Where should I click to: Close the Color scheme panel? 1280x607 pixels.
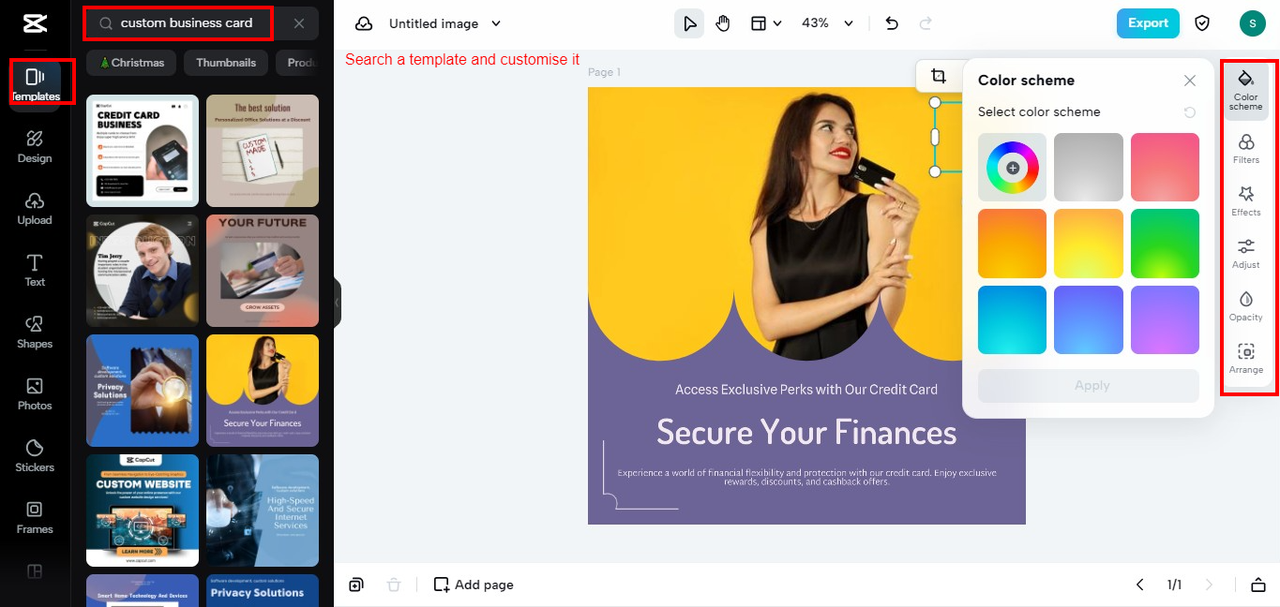pyautogui.click(x=1189, y=80)
